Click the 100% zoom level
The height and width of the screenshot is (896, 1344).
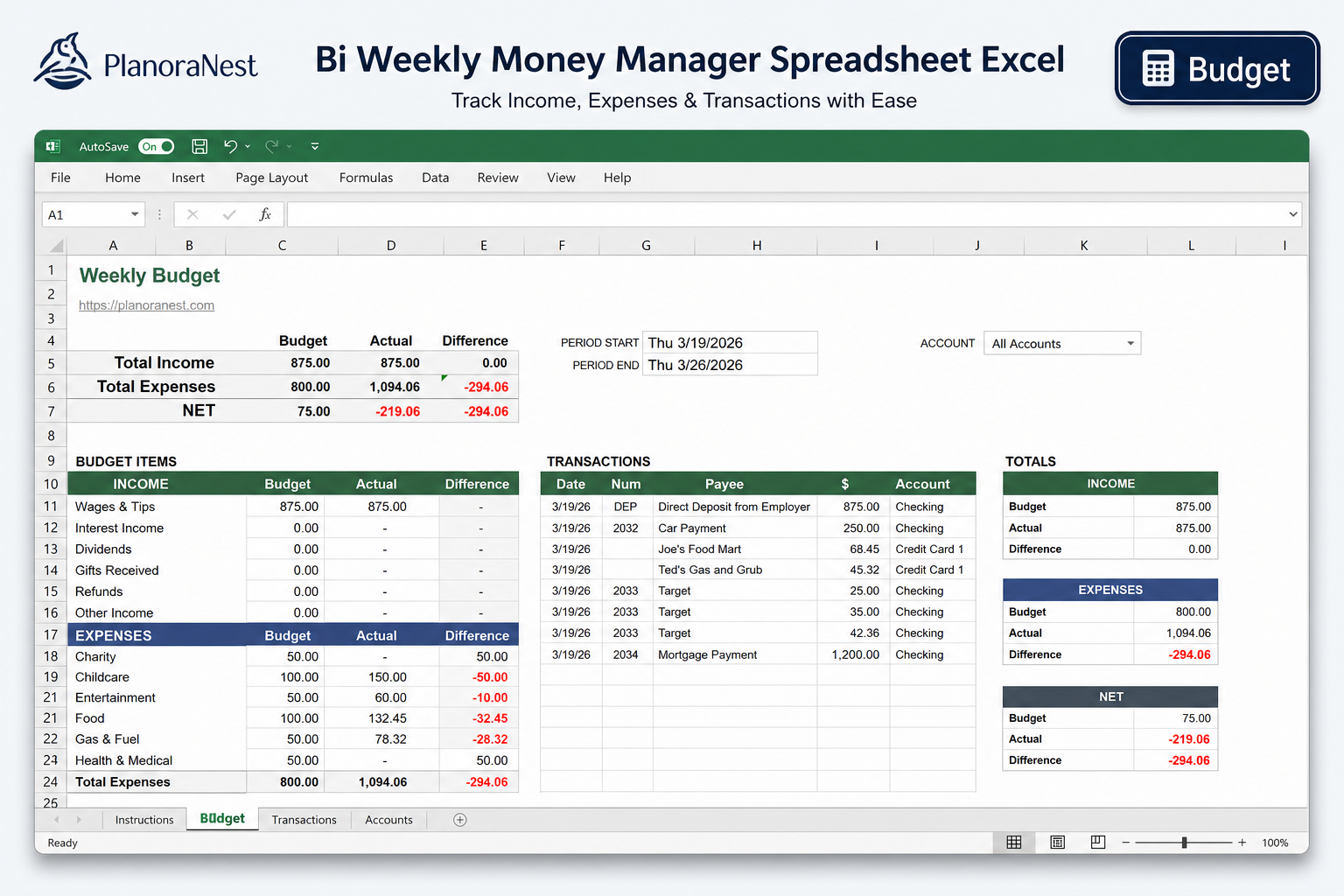[x=1275, y=843]
